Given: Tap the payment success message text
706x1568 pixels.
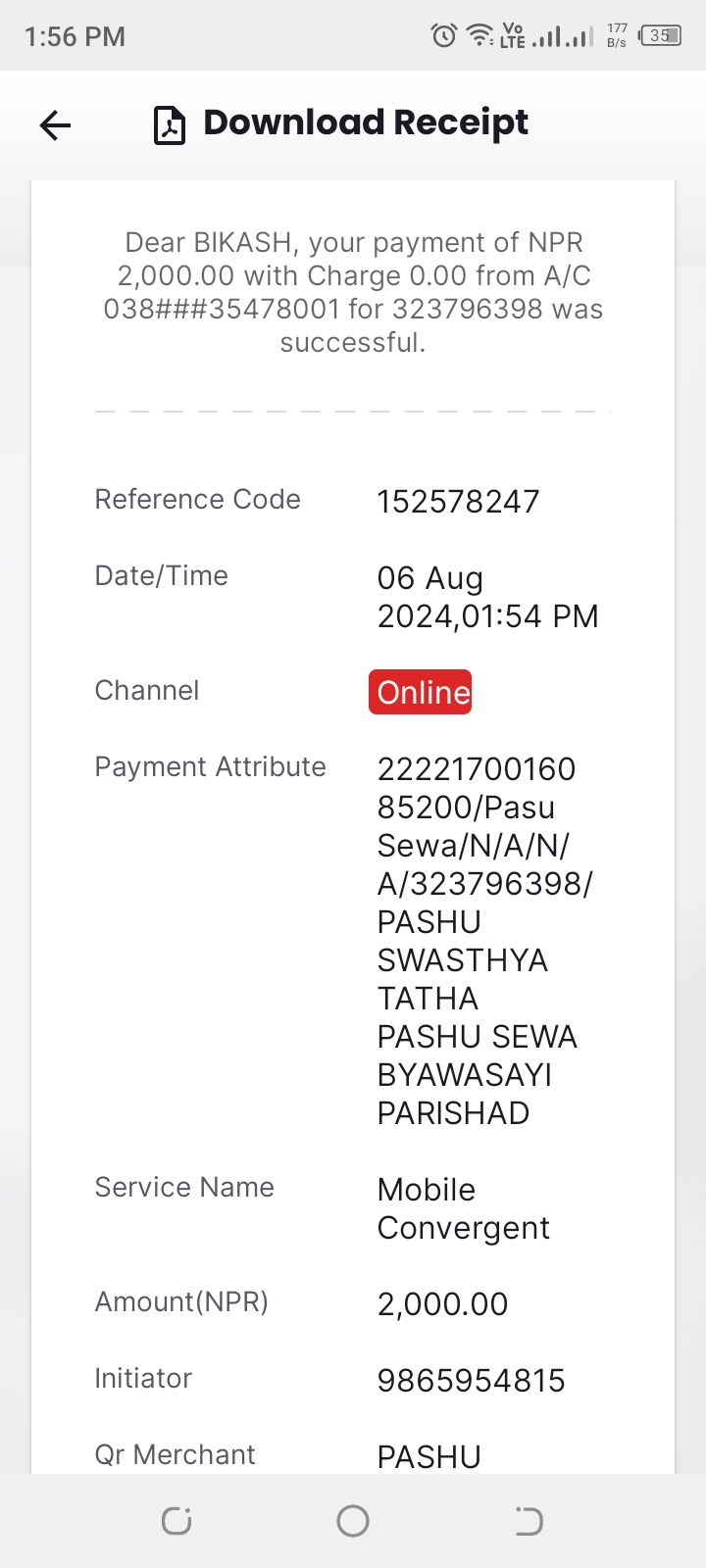Looking at the screenshot, I should (353, 292).
